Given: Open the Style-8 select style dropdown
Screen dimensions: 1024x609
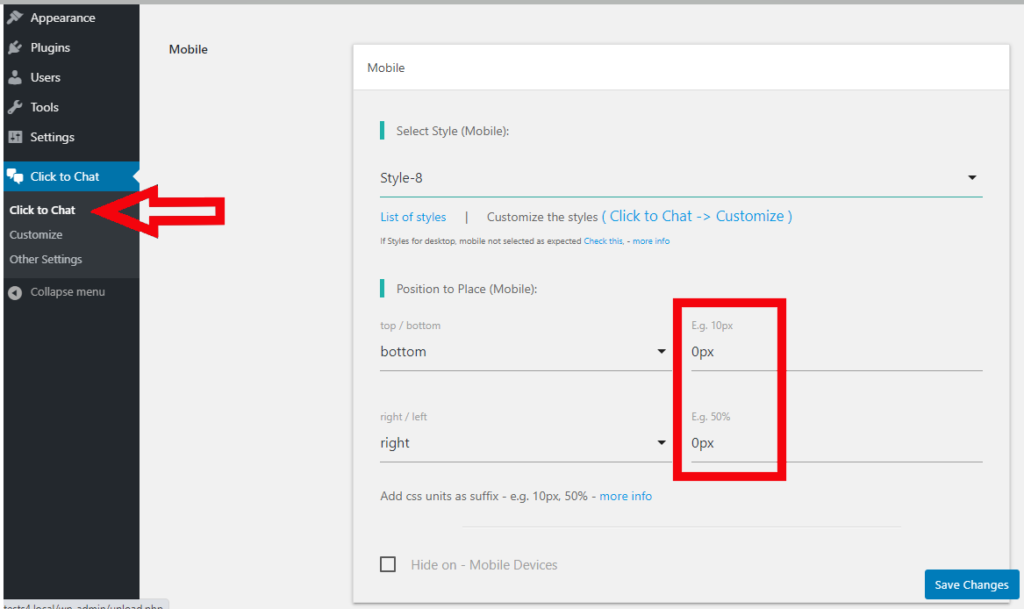Looking at the screenshot, I should point(680,178).
